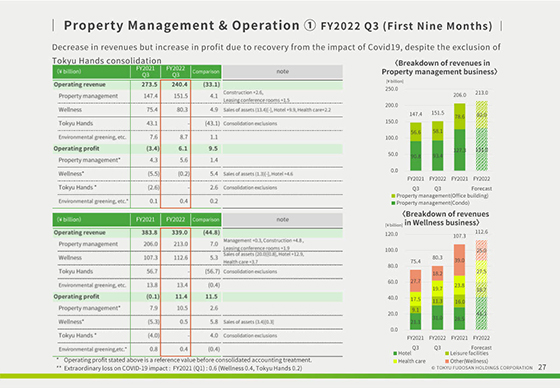
Task: Select the 7.6 Environmental greening cell
Action: tap(153, 137)
